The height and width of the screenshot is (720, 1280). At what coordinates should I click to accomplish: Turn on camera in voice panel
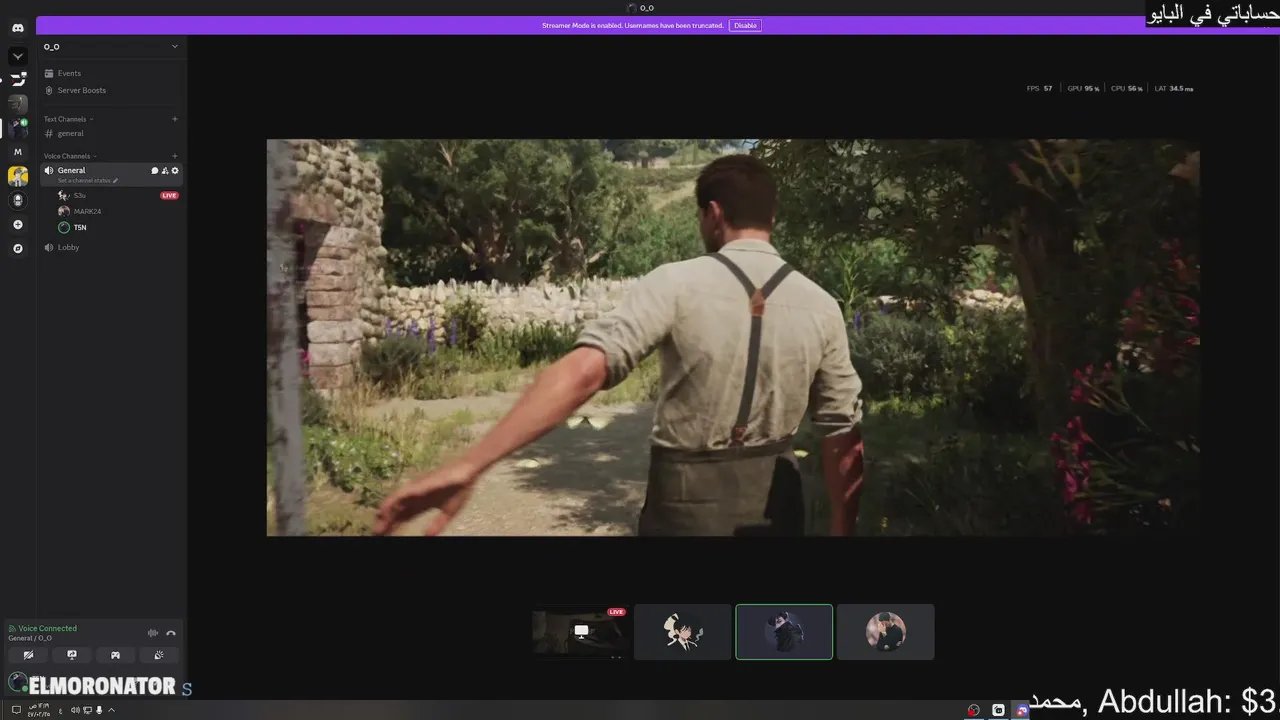(x=29, y=655)
